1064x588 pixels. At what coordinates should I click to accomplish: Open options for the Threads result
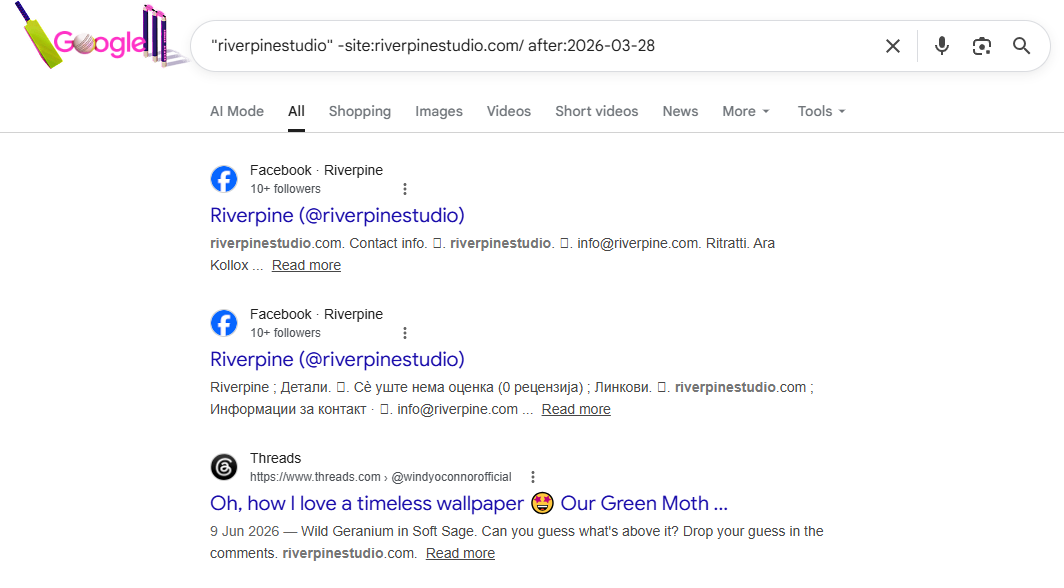point(533,477)
